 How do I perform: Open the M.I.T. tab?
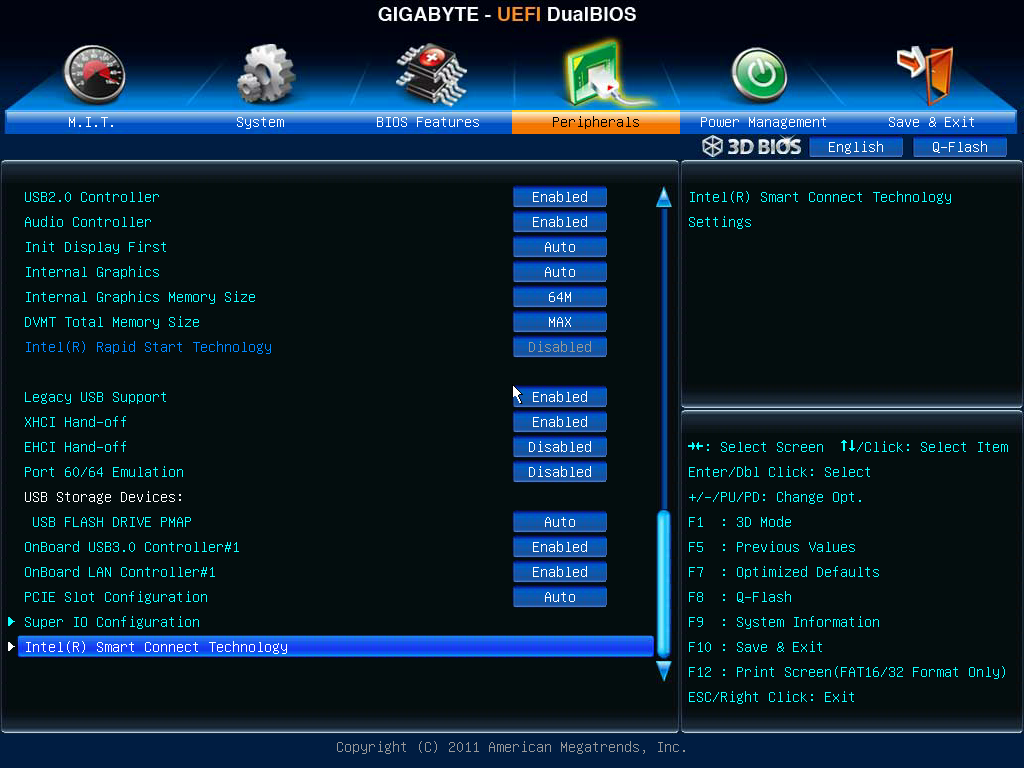91,122
